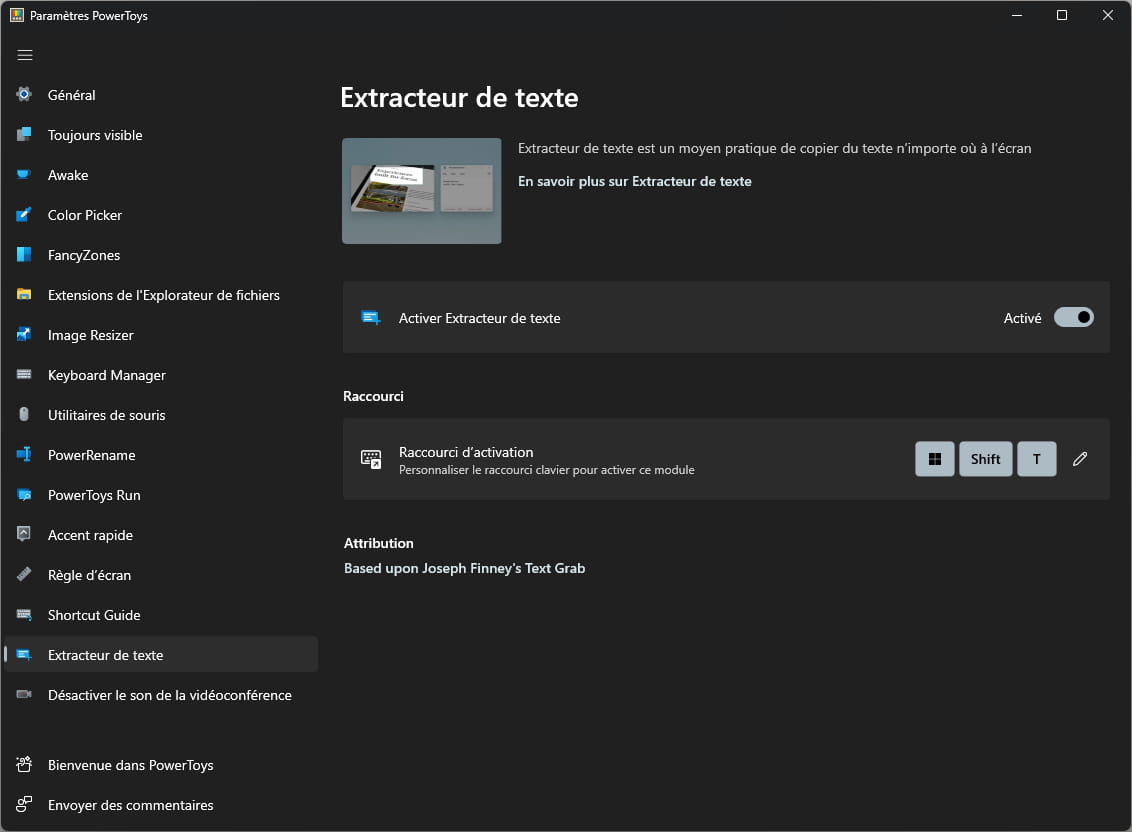Click the Color Picker icon
This screenshot has height=832, width=1132.
24,214
